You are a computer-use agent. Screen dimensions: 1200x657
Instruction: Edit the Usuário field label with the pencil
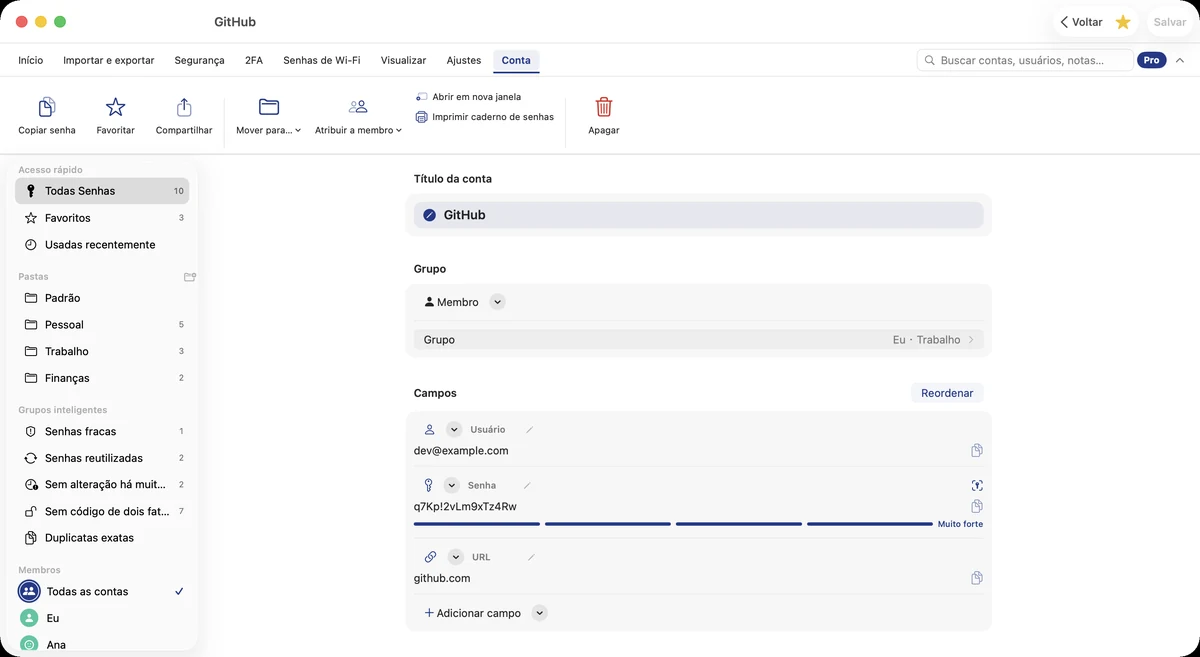pos(529,430)
